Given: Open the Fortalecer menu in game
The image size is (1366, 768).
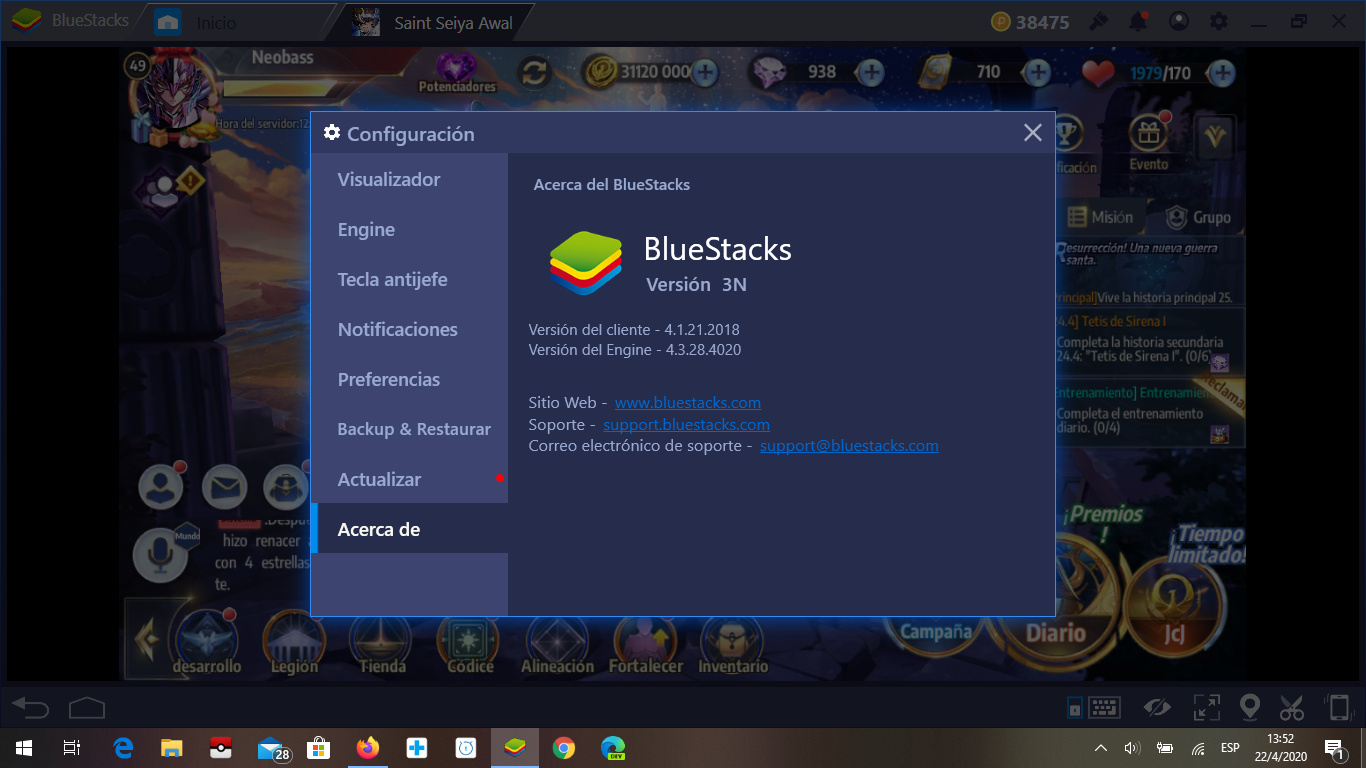Looking at the screenshot, I should [x=646, y=643].
